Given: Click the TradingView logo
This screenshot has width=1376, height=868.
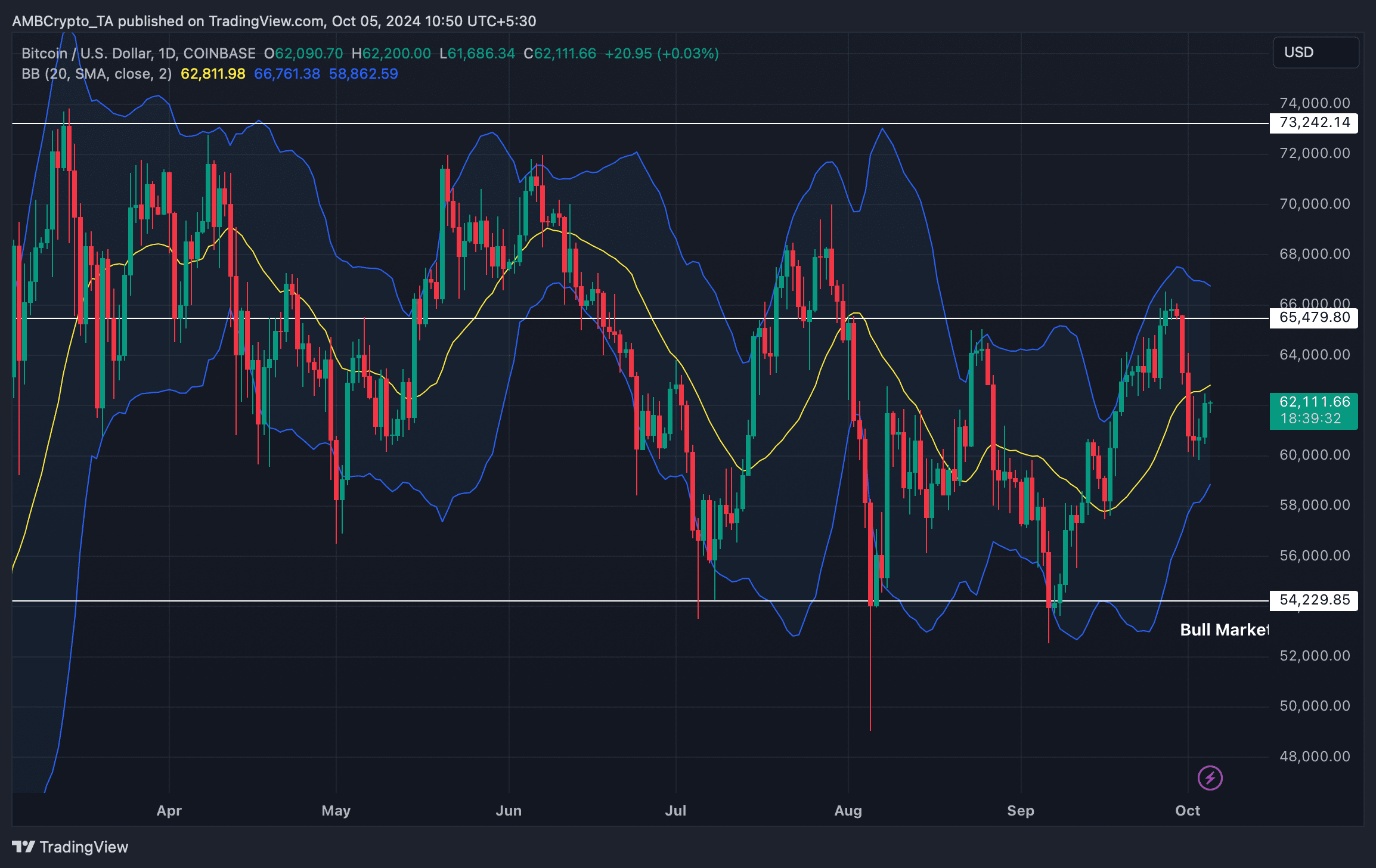Looking at the screenshot, I should click(x=72, y=847).
